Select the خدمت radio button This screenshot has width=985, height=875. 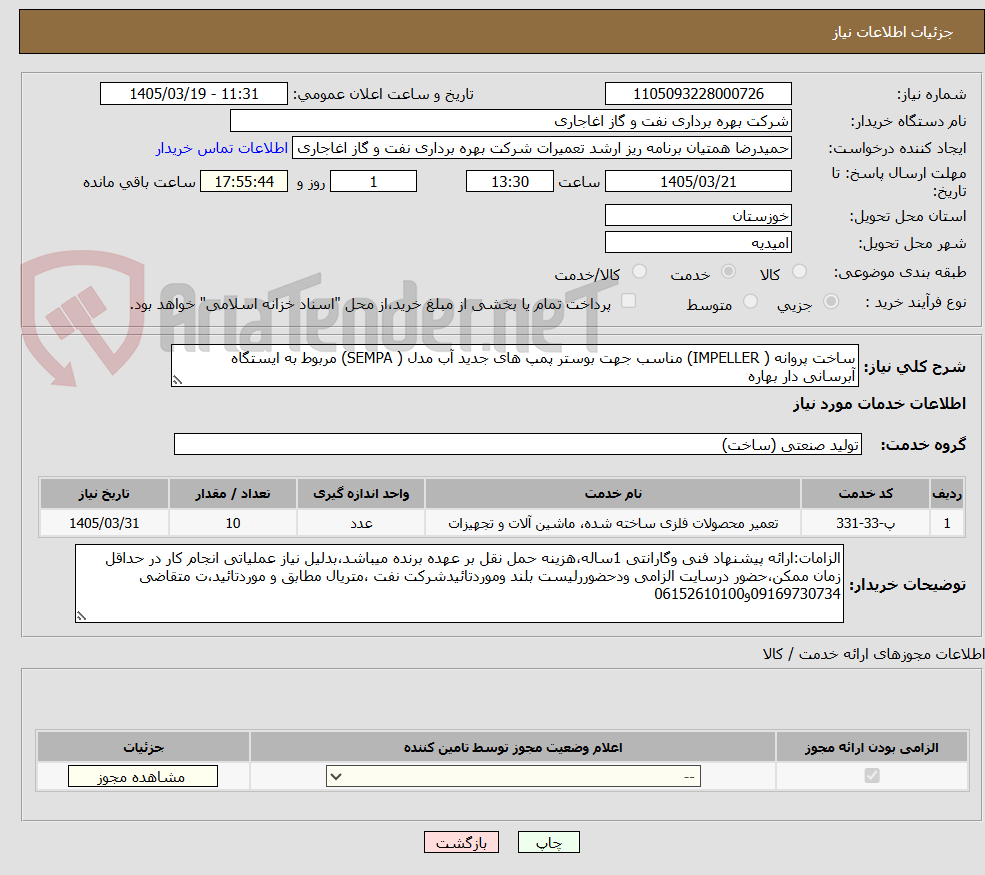pos(728,271)
